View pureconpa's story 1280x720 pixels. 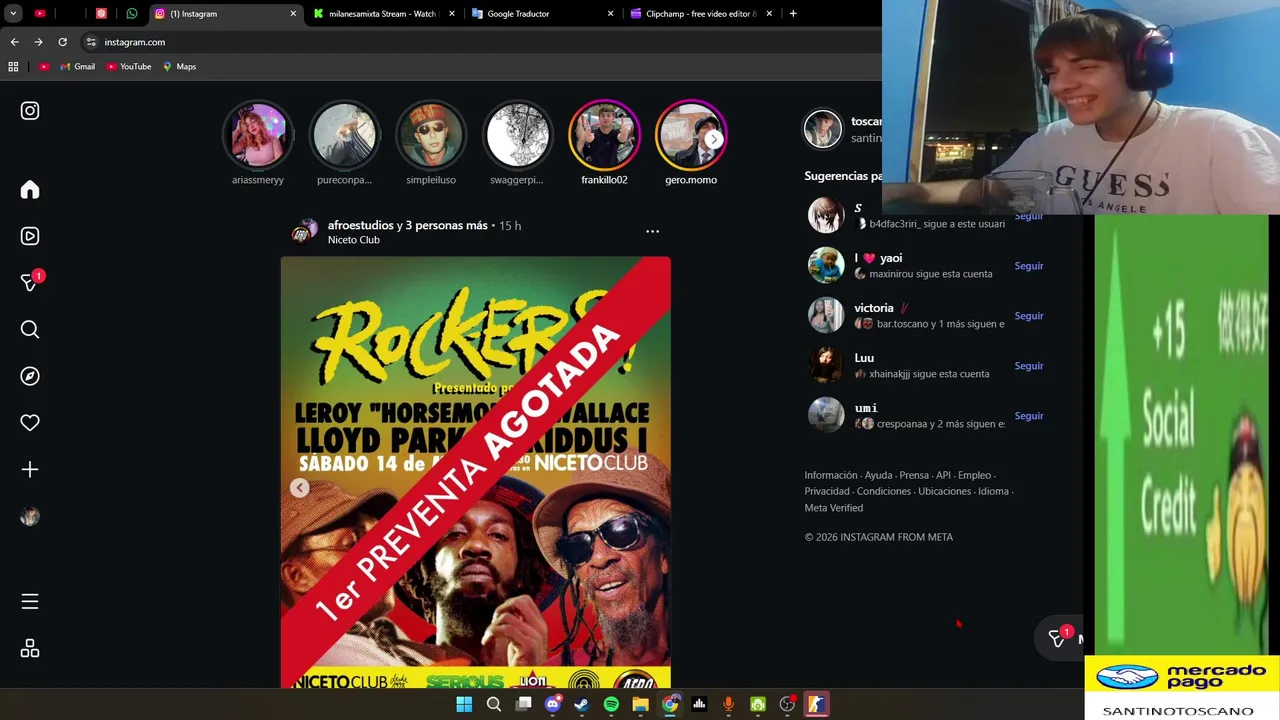point(344,135)
